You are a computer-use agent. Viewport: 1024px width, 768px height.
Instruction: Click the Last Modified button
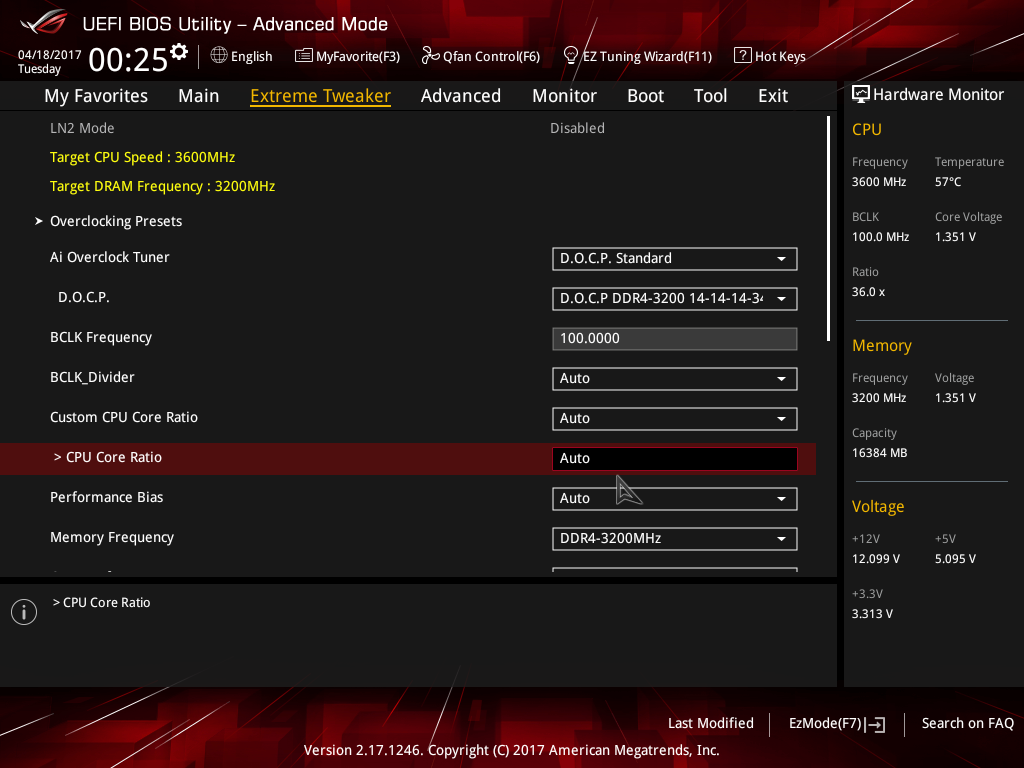pos(710,723)
